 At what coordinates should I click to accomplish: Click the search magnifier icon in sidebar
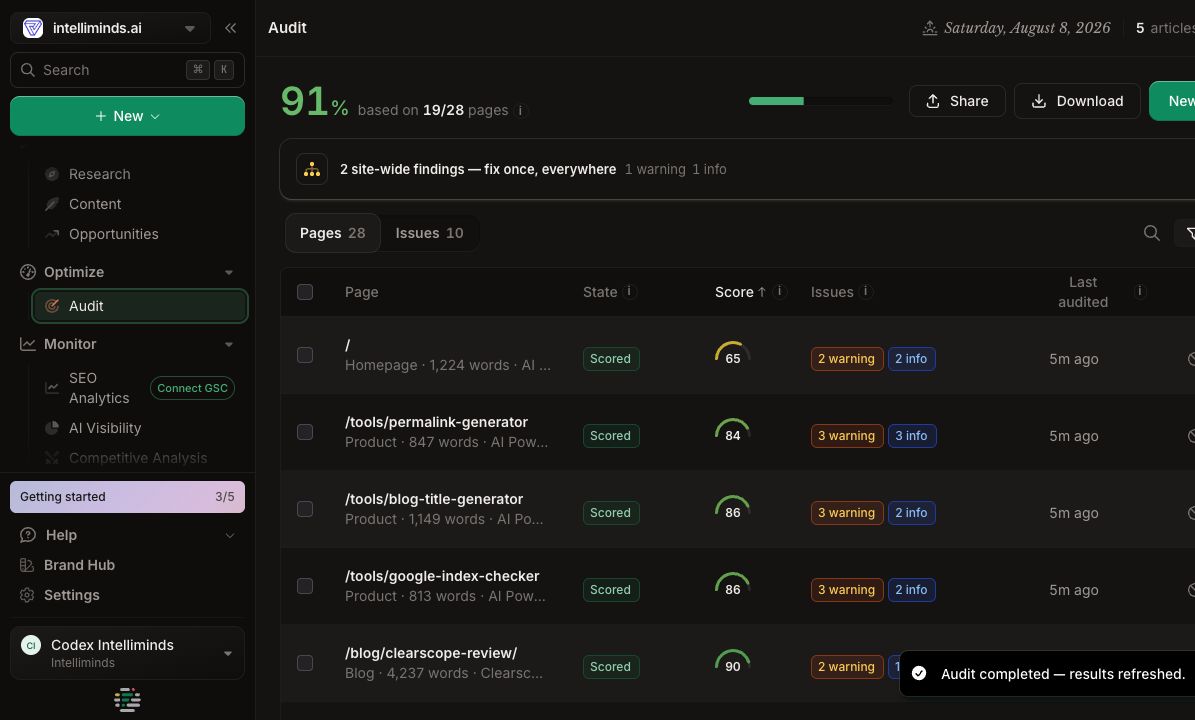point(28,70)
